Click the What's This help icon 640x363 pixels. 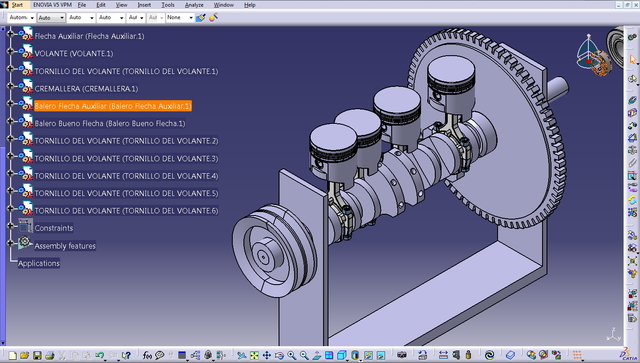[126, 356]
